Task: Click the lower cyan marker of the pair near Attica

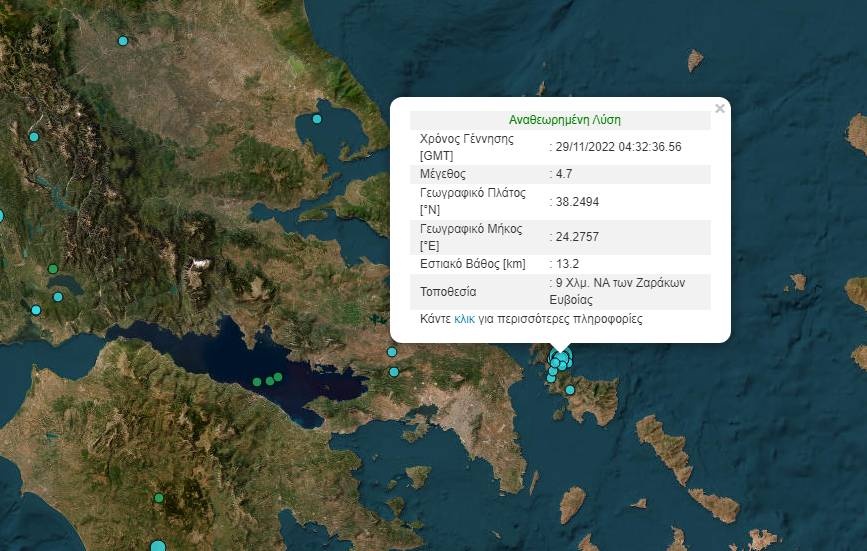Action: click(x=394, y=372)
